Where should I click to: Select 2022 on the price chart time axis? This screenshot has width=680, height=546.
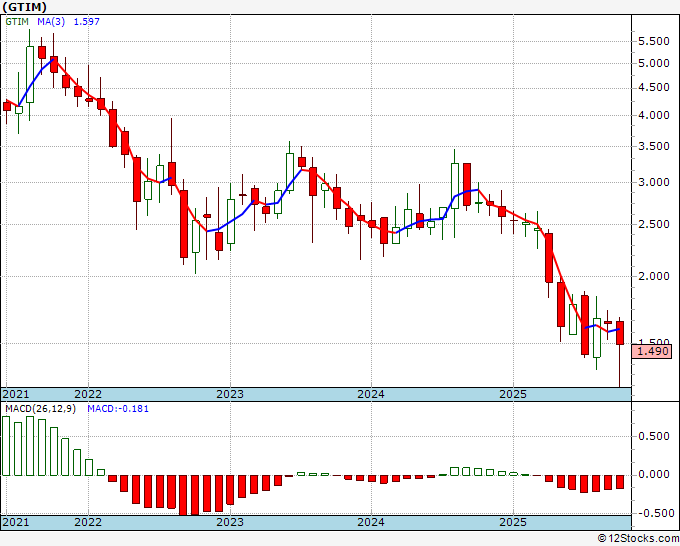click(x=88, y=394)
